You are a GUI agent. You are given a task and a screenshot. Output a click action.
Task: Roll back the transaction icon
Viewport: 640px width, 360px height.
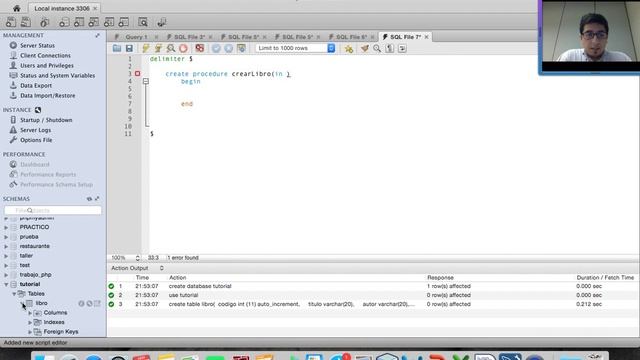(x=229, y=48)
